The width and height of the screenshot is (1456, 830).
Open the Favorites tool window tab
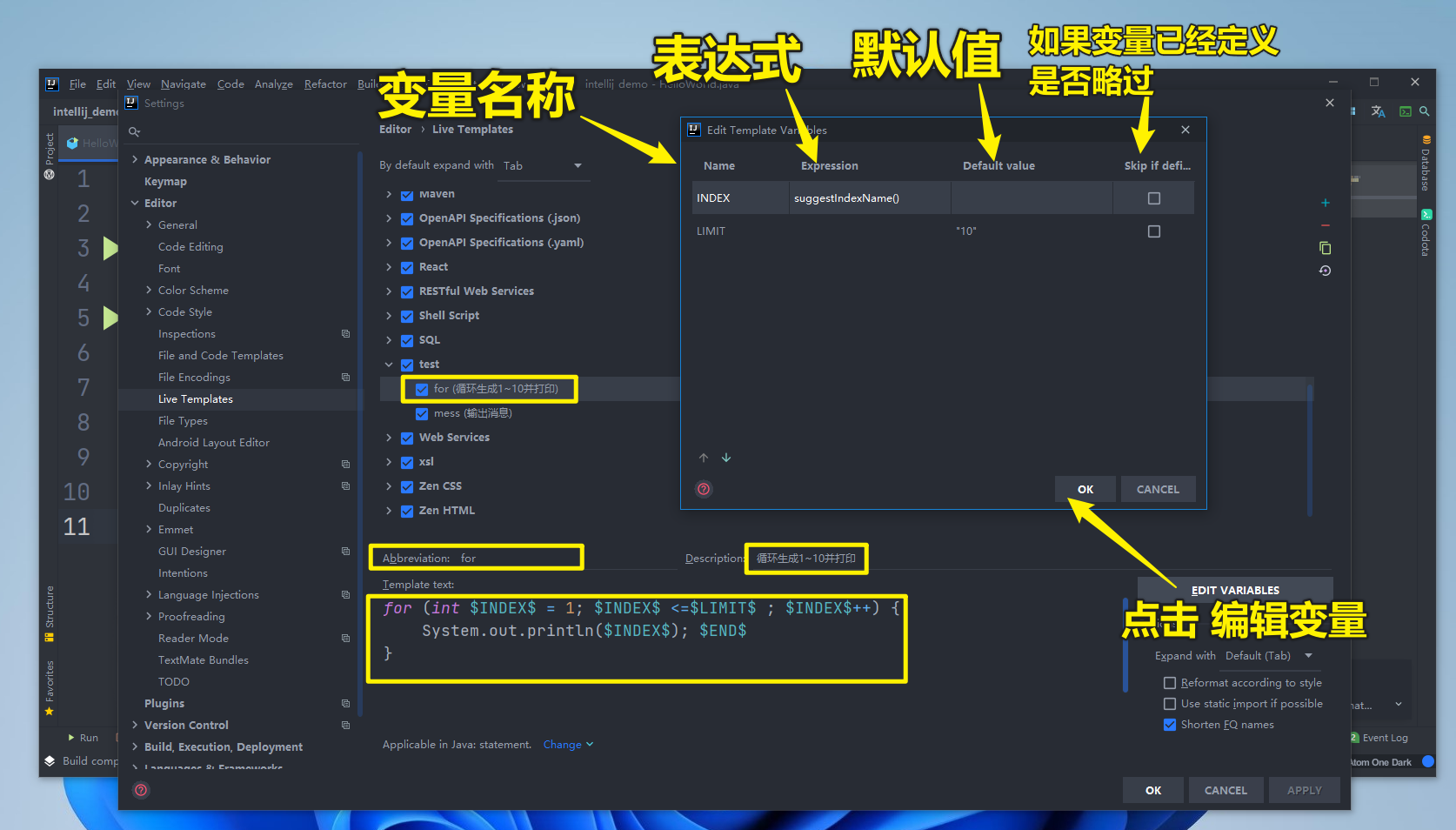[50, 687]
